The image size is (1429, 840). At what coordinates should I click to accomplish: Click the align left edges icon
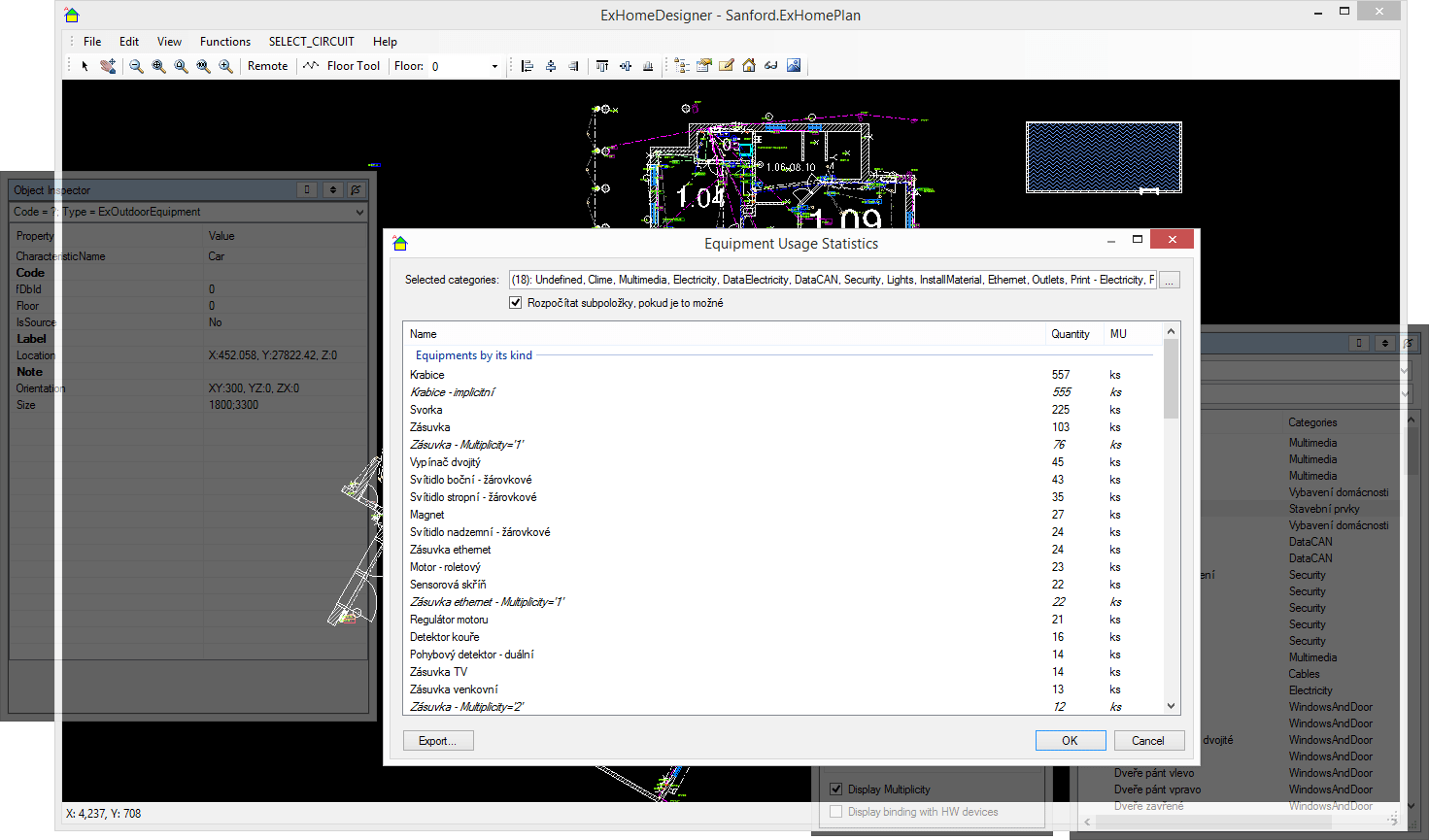click(x=527, y=66)
